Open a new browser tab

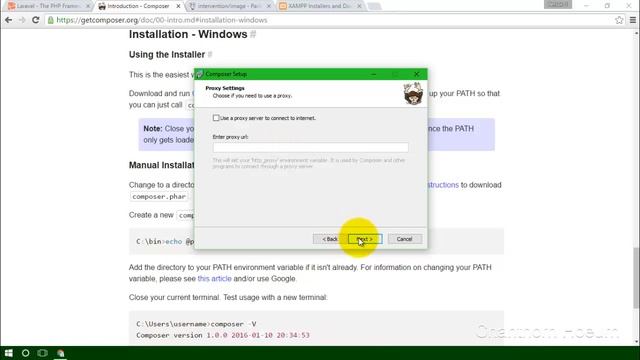(x=374, y=6)
